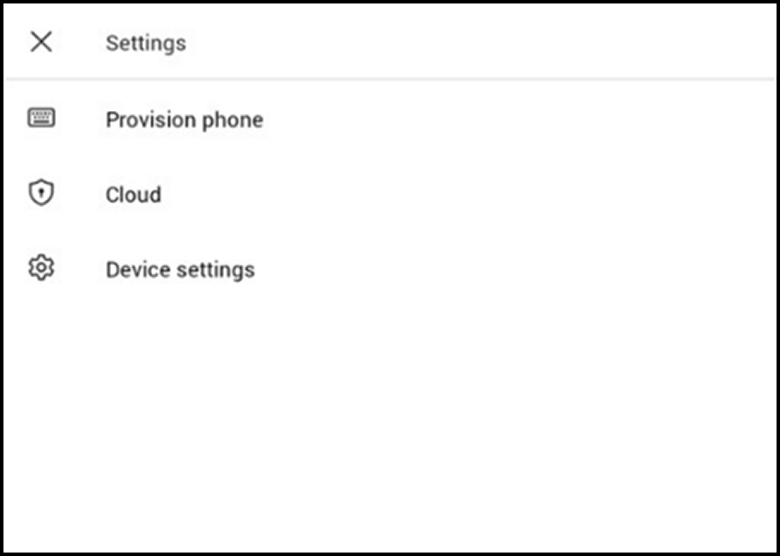Close the Settings screen with the X

(x=41, y=42)
